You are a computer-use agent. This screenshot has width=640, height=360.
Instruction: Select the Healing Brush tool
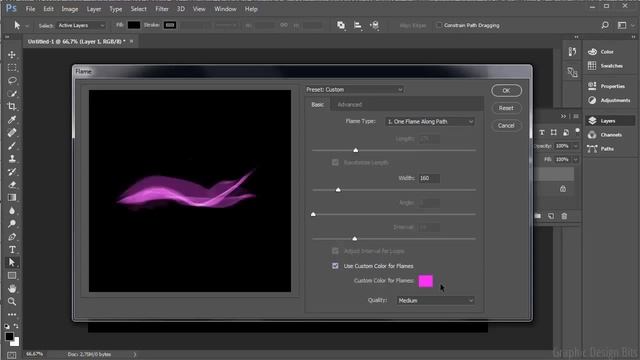[x=12, y=133]
